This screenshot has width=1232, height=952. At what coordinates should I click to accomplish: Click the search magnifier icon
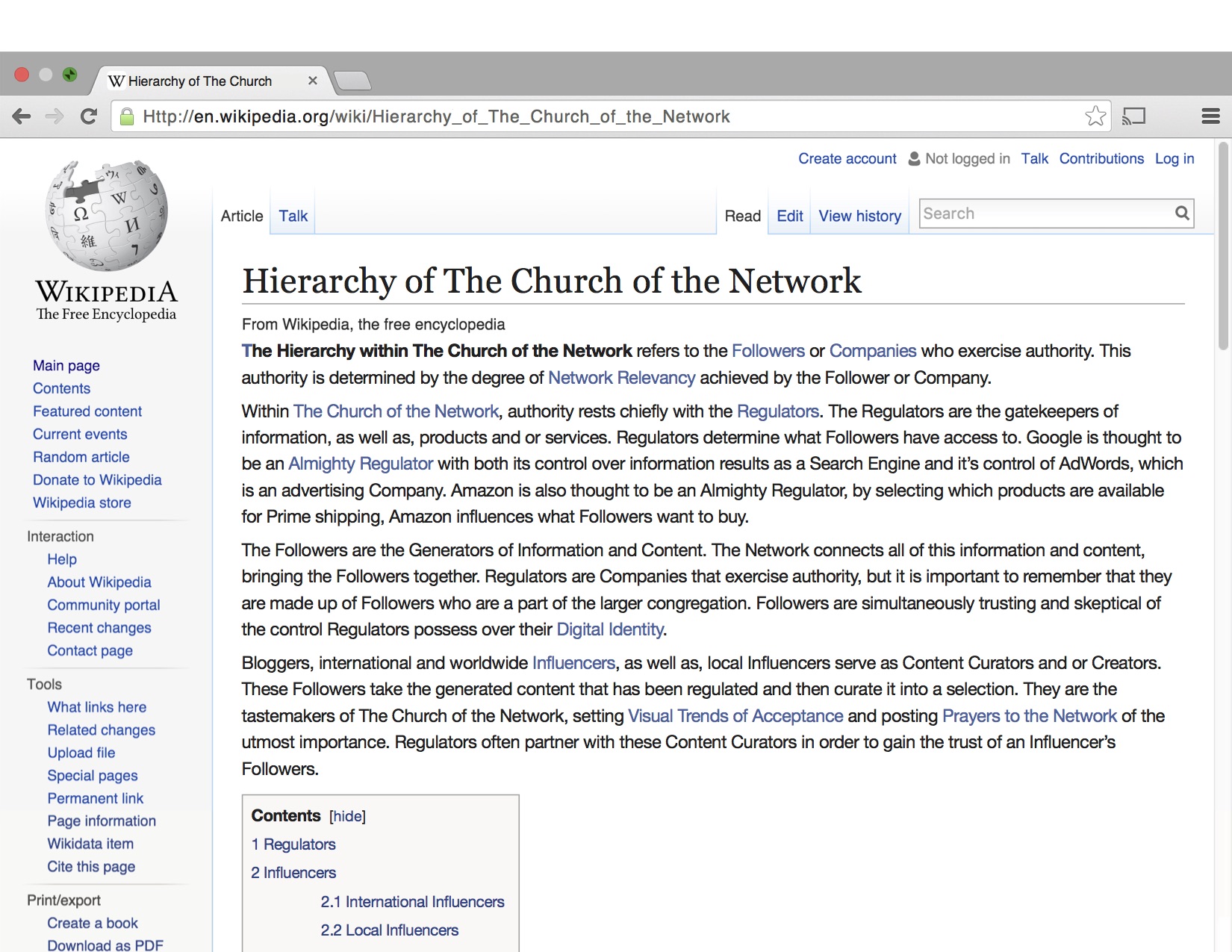[1182, 213]
